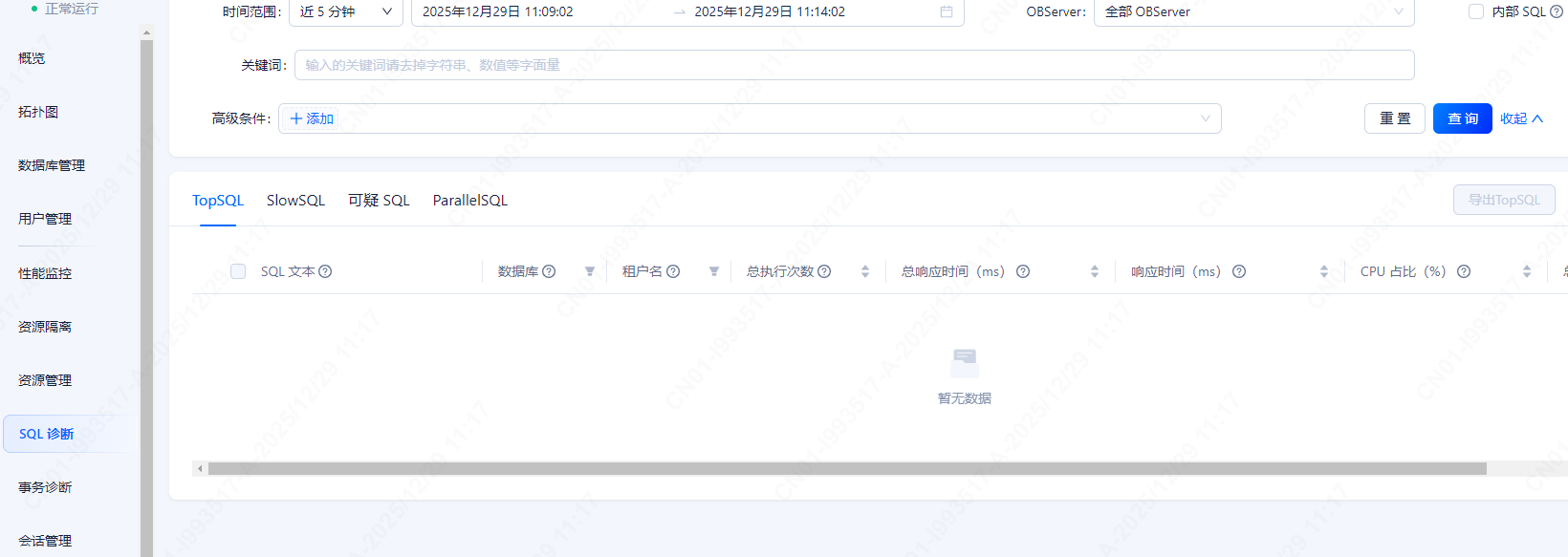The height and width of the screenshot is (557, 1568).
Task: Expand the OBServer 全部 OBServer dropdown
Action: click(1252, 11)
